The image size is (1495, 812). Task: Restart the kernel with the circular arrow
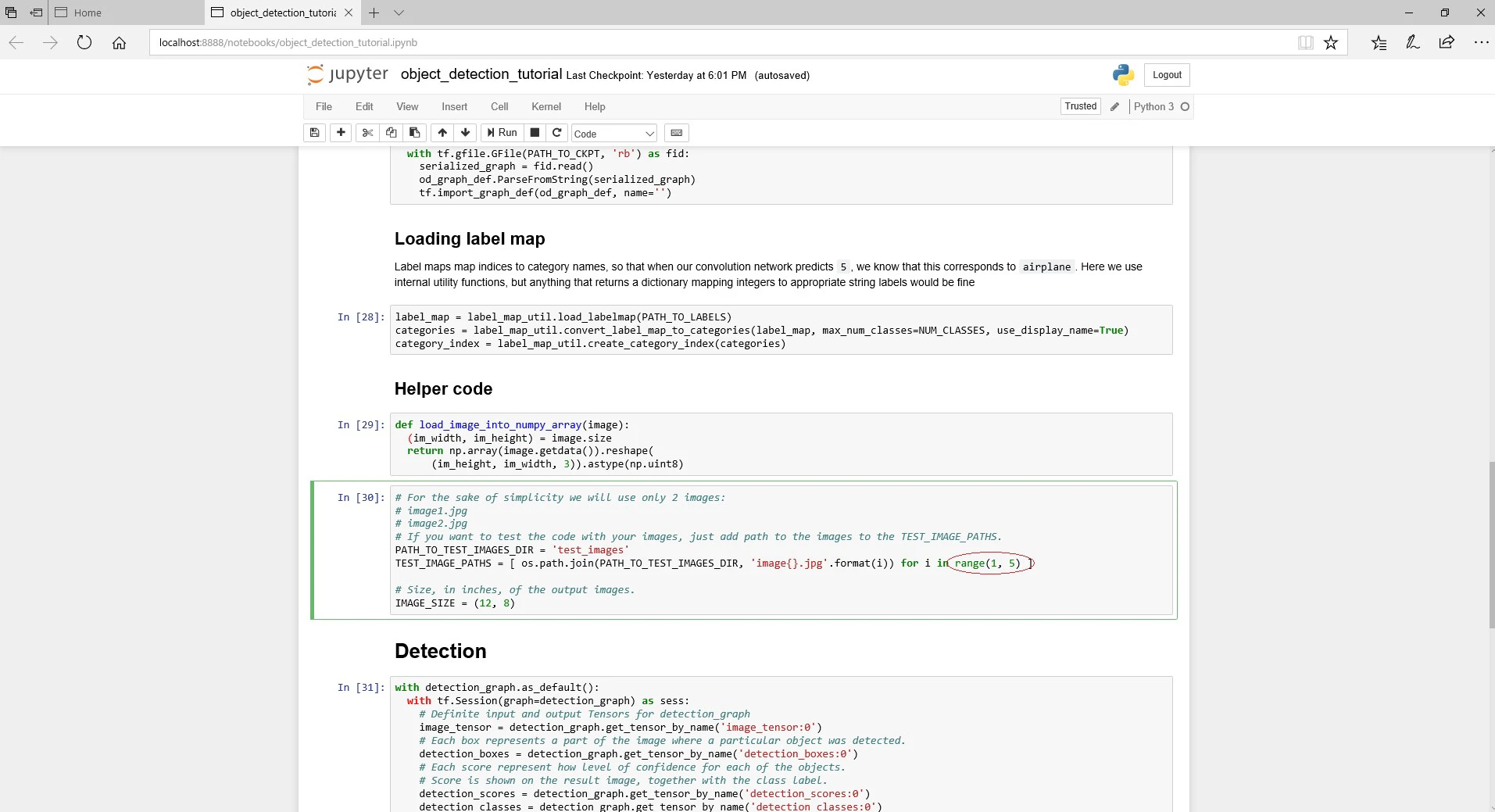point(557,133)
